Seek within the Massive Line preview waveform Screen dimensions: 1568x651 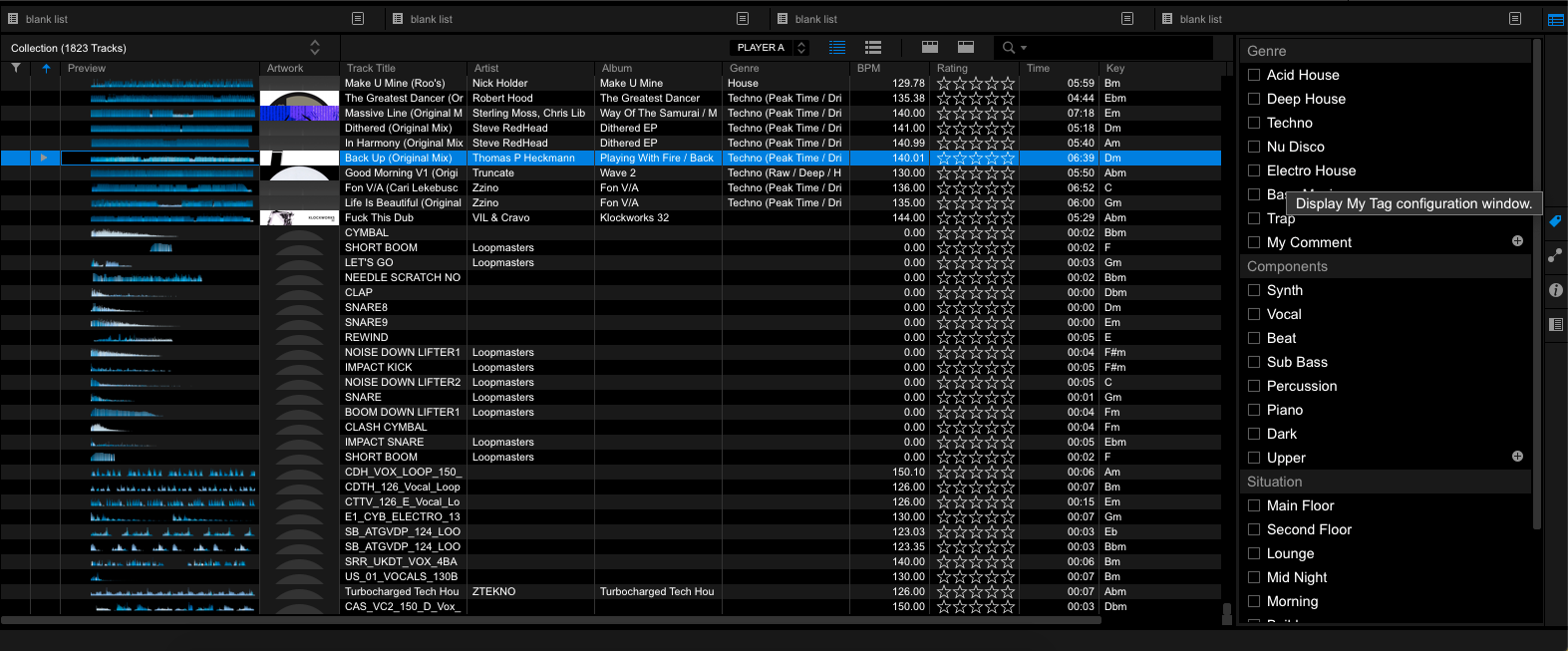[171, 114]
